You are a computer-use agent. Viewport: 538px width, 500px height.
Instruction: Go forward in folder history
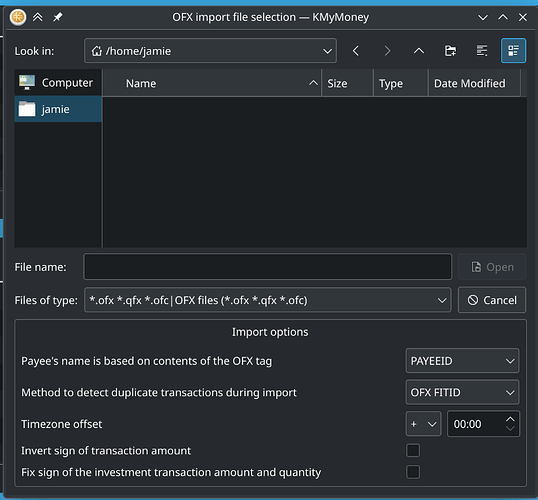[387, 51]
